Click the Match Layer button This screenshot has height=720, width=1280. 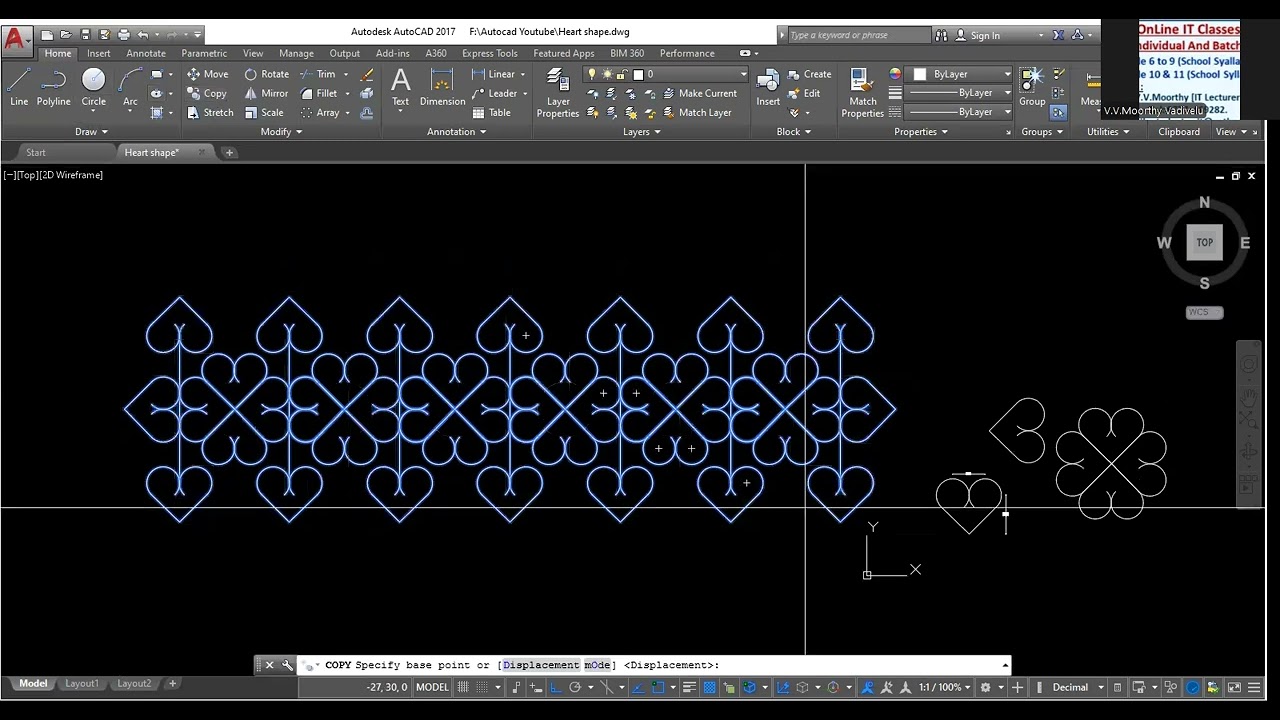point(697,113)
